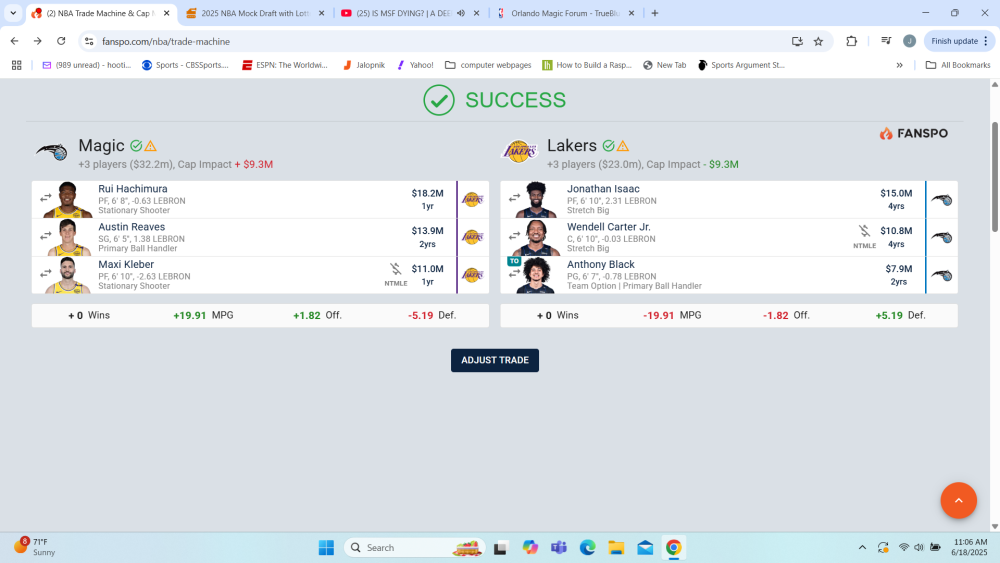
Task: Bookmark this page with the star icon
Action: pyautogui.click(x=818, y=41)
